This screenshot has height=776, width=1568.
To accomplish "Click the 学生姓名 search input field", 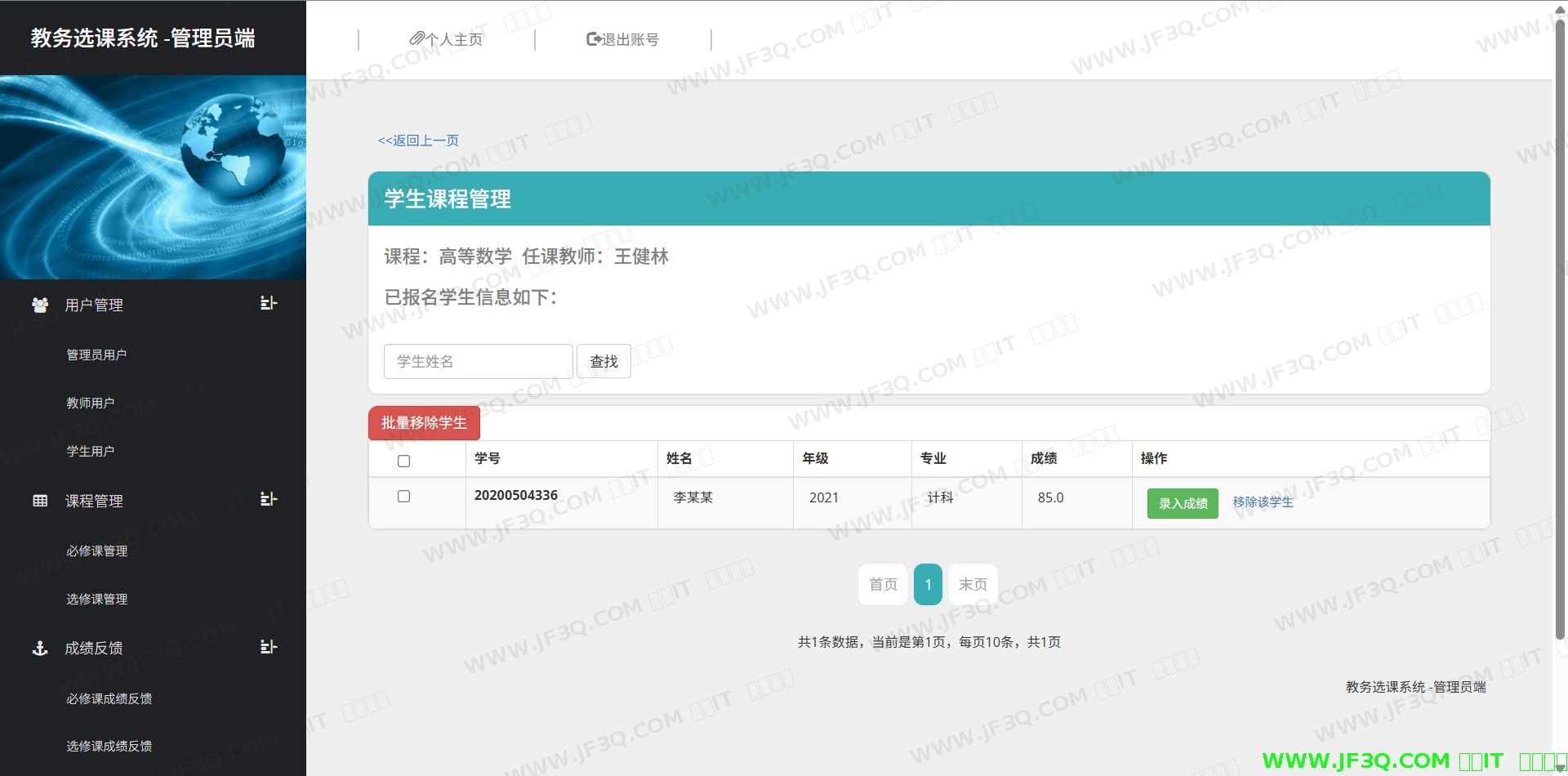I will point(478,361).
